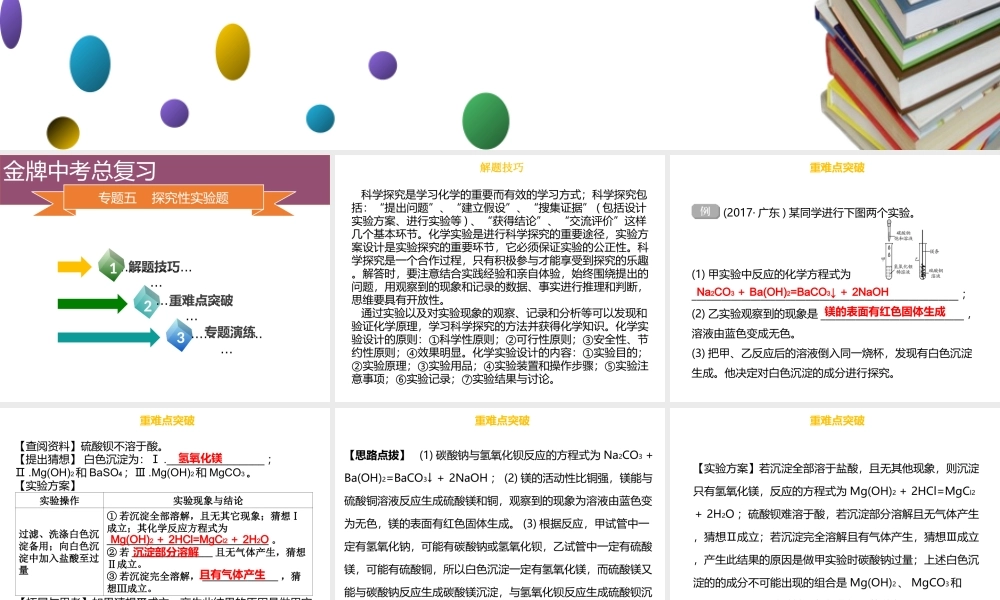Click red equation Na₂CO₃ + Ba(OH)₂=BaCO₃↓ + 2NaOH
This screenshot has width=1000, height=600.
[x=792, y=292]
